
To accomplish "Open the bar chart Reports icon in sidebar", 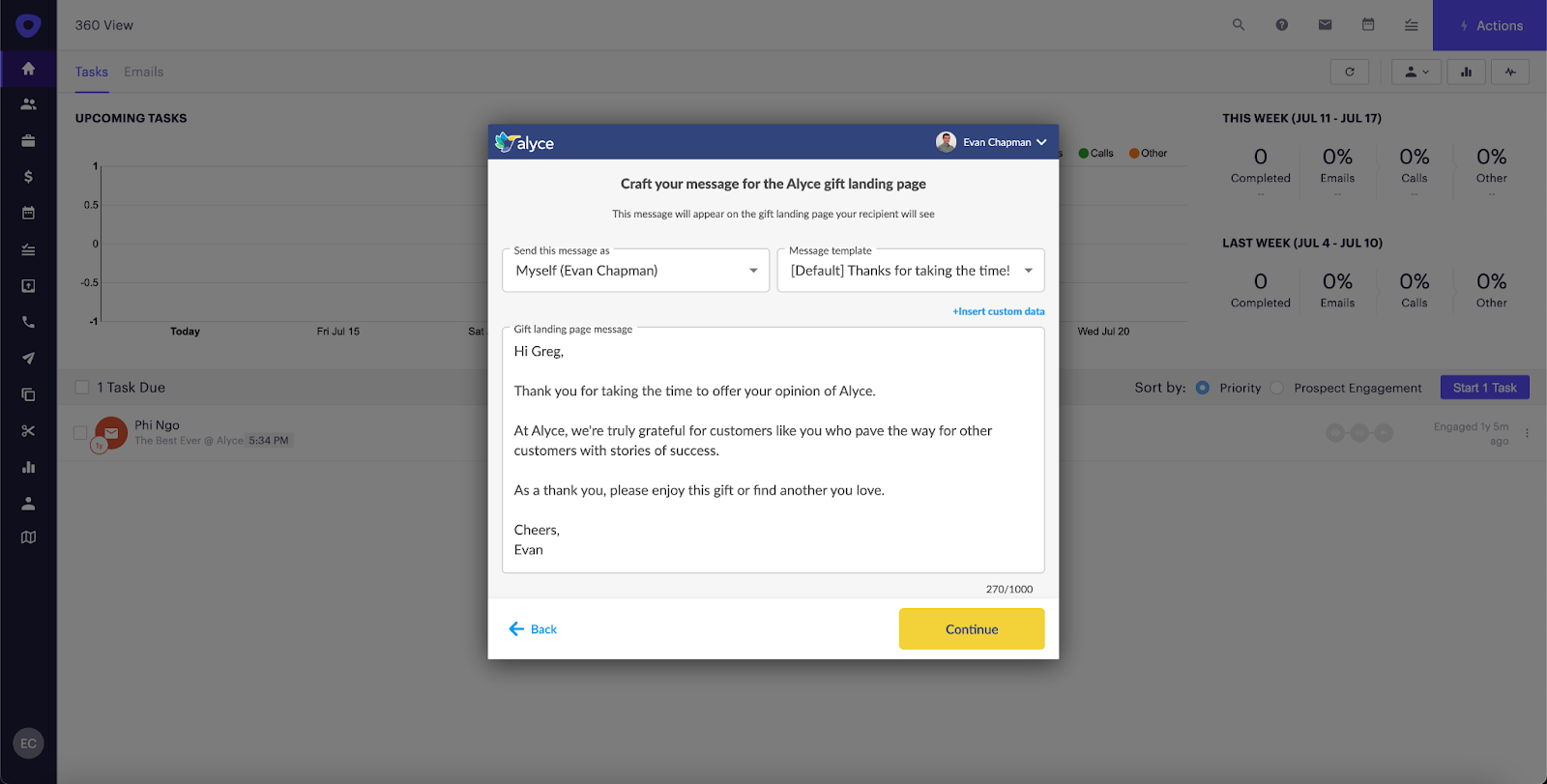I will (x=28, y=467).
